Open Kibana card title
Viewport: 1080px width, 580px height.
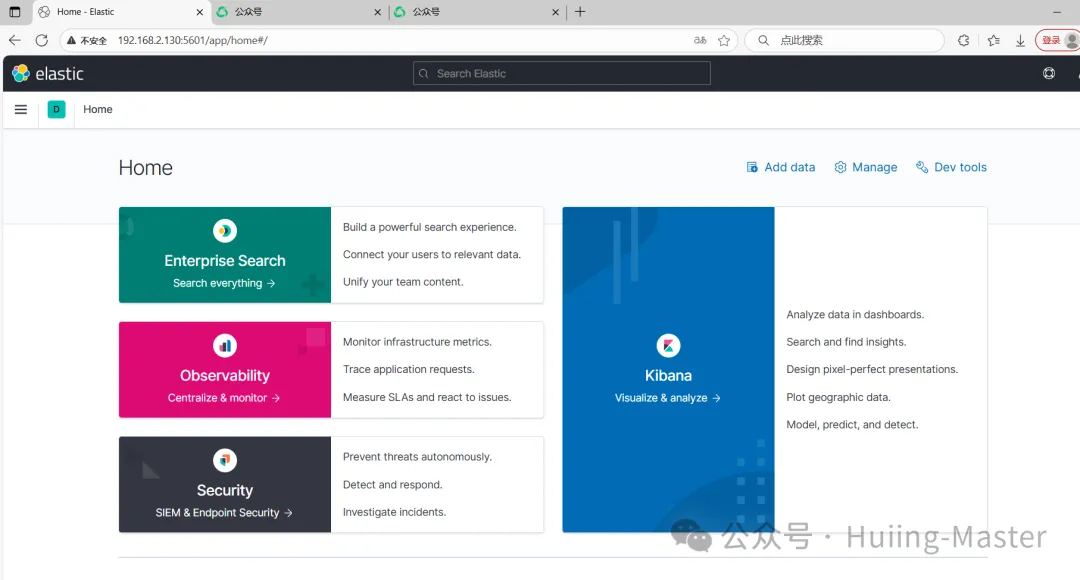(668, 376)
